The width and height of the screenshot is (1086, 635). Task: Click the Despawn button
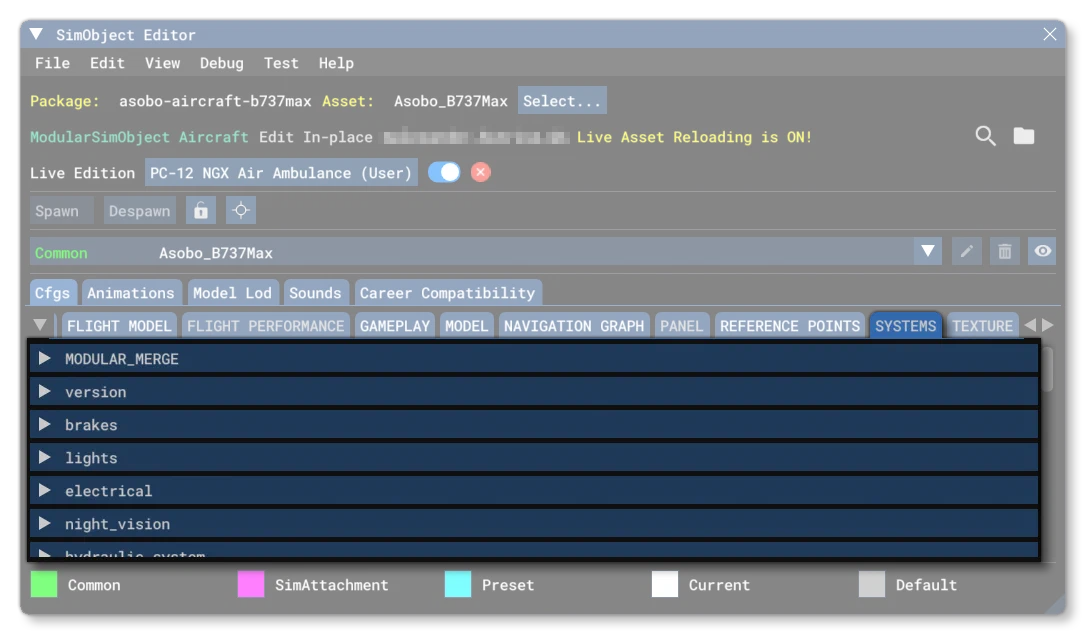tap(139, 211)
